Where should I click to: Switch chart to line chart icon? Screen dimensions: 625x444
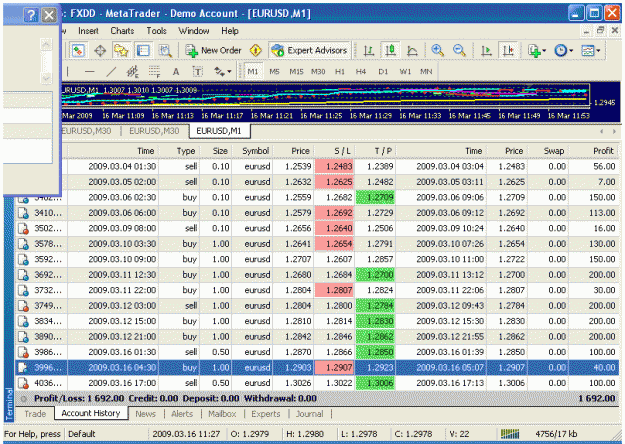click(412, 50)
